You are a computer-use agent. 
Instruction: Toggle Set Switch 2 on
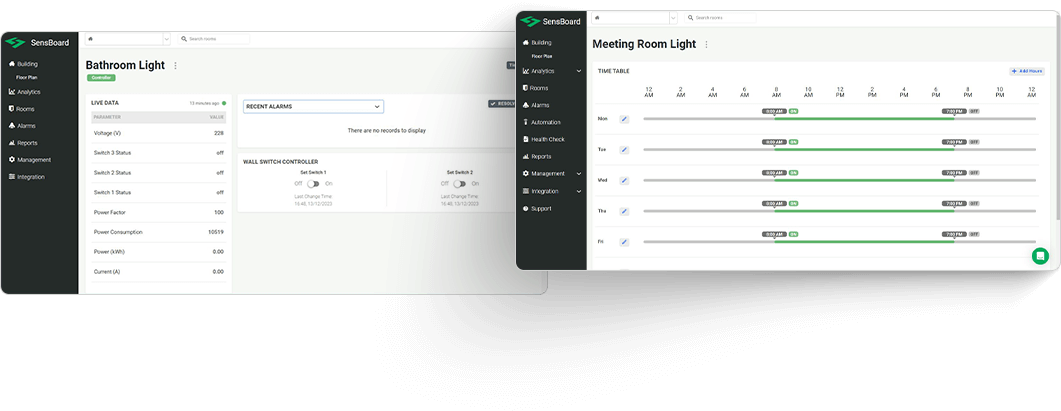(x=460, y=183)
